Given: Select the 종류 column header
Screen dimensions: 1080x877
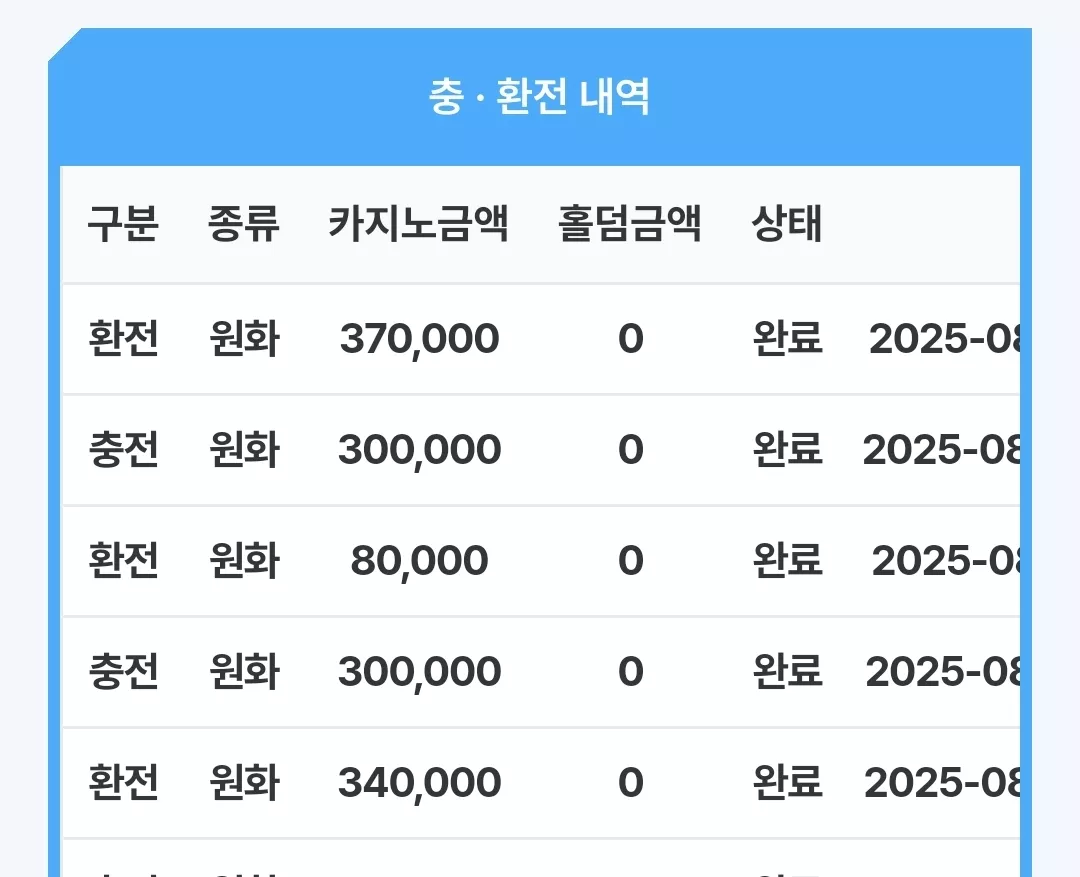Looking at the screenshot, I should 244,224.
